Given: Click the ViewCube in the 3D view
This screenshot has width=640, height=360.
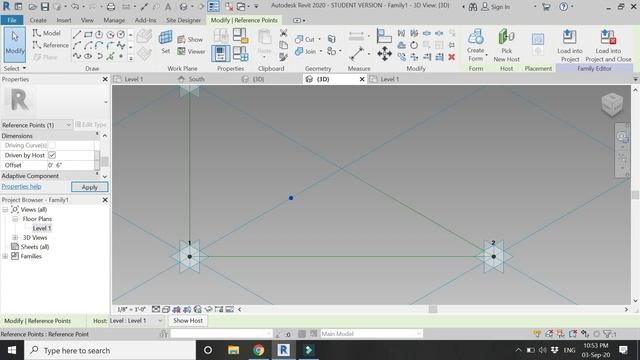Looking at the screenshot, I should (612, 104).
